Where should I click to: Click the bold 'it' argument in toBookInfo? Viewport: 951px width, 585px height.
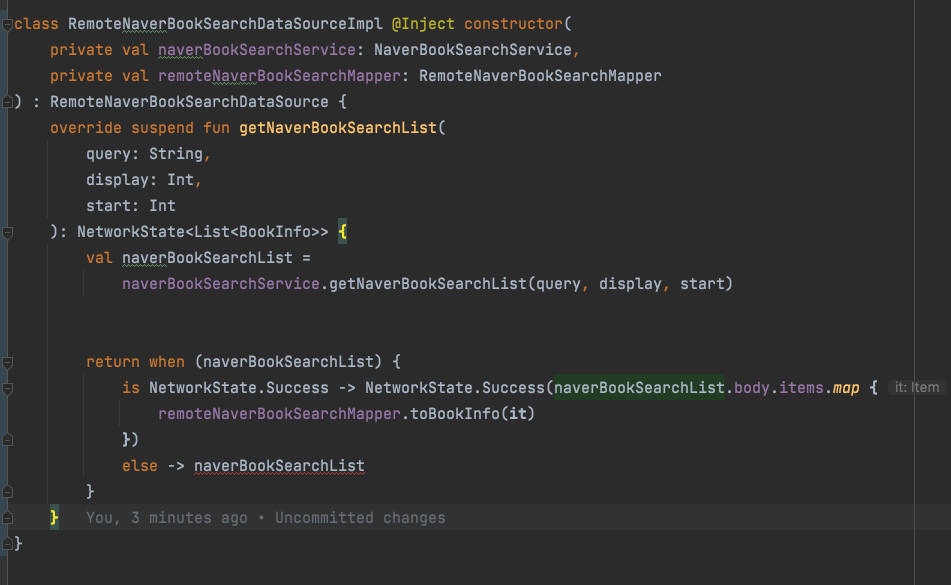(x=518, y=414)
